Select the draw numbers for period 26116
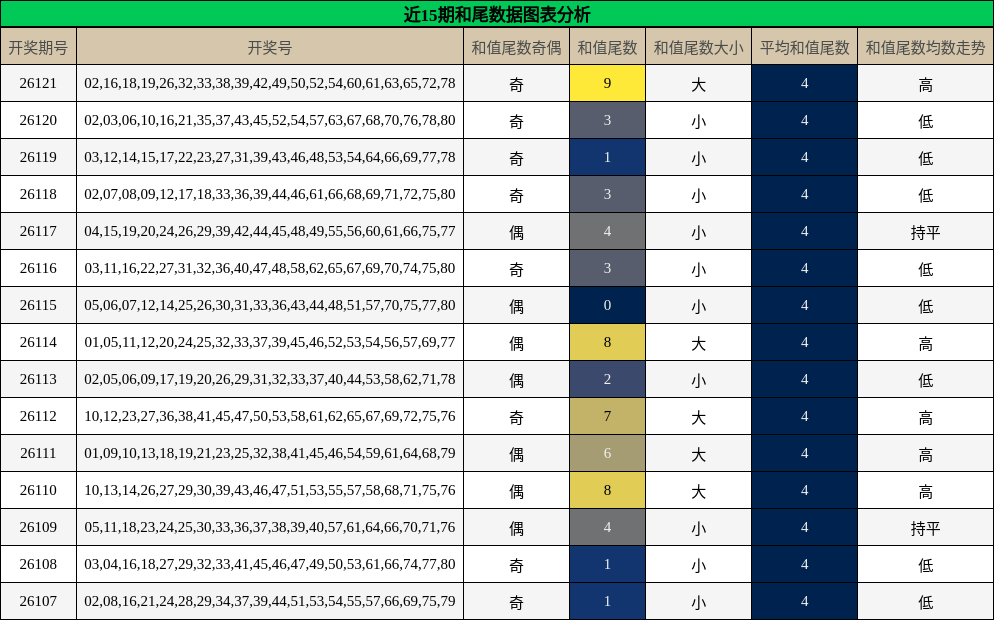 (270, 268)
